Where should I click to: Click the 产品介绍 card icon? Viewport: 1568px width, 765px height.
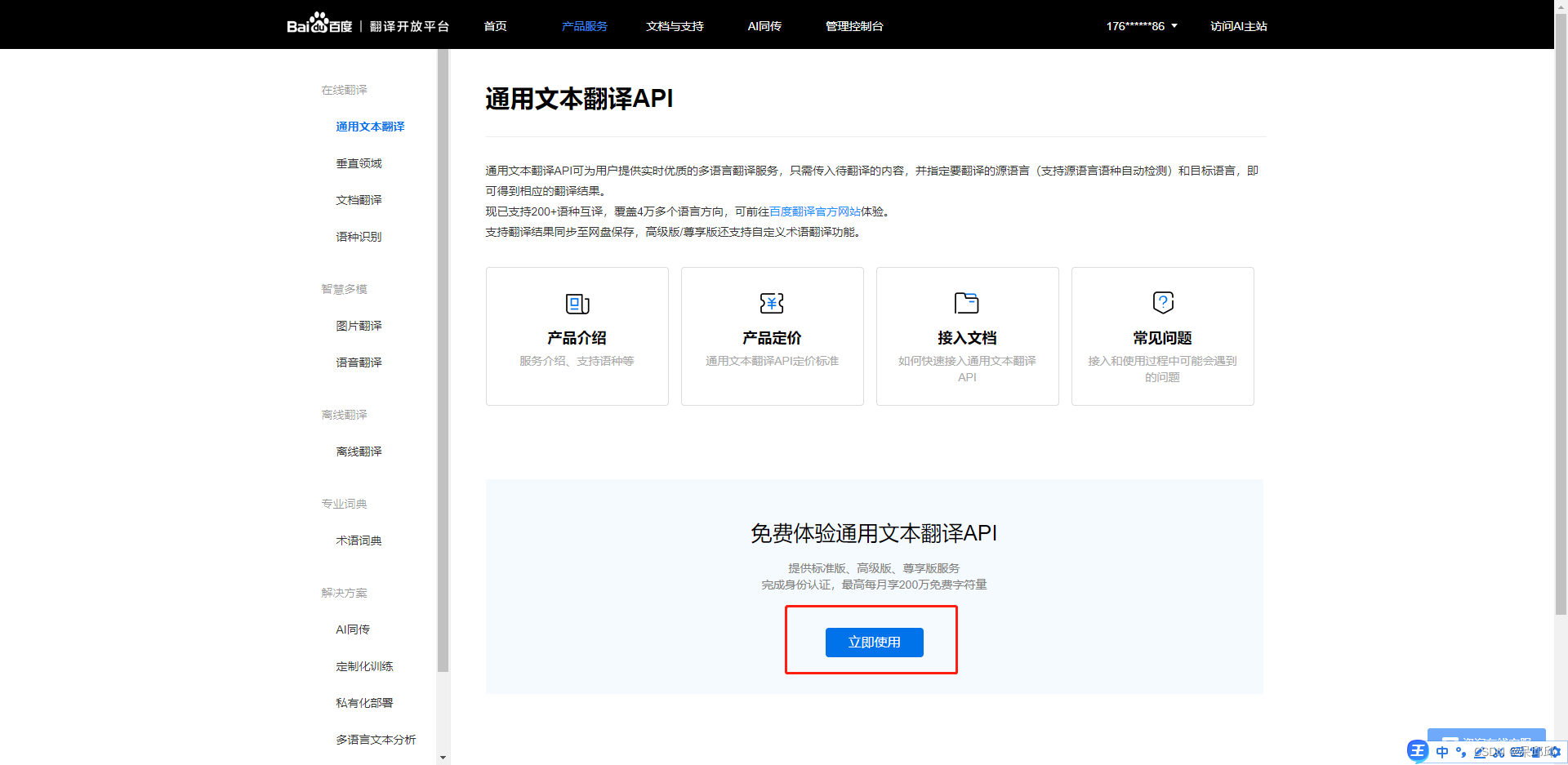pos(577,304)
